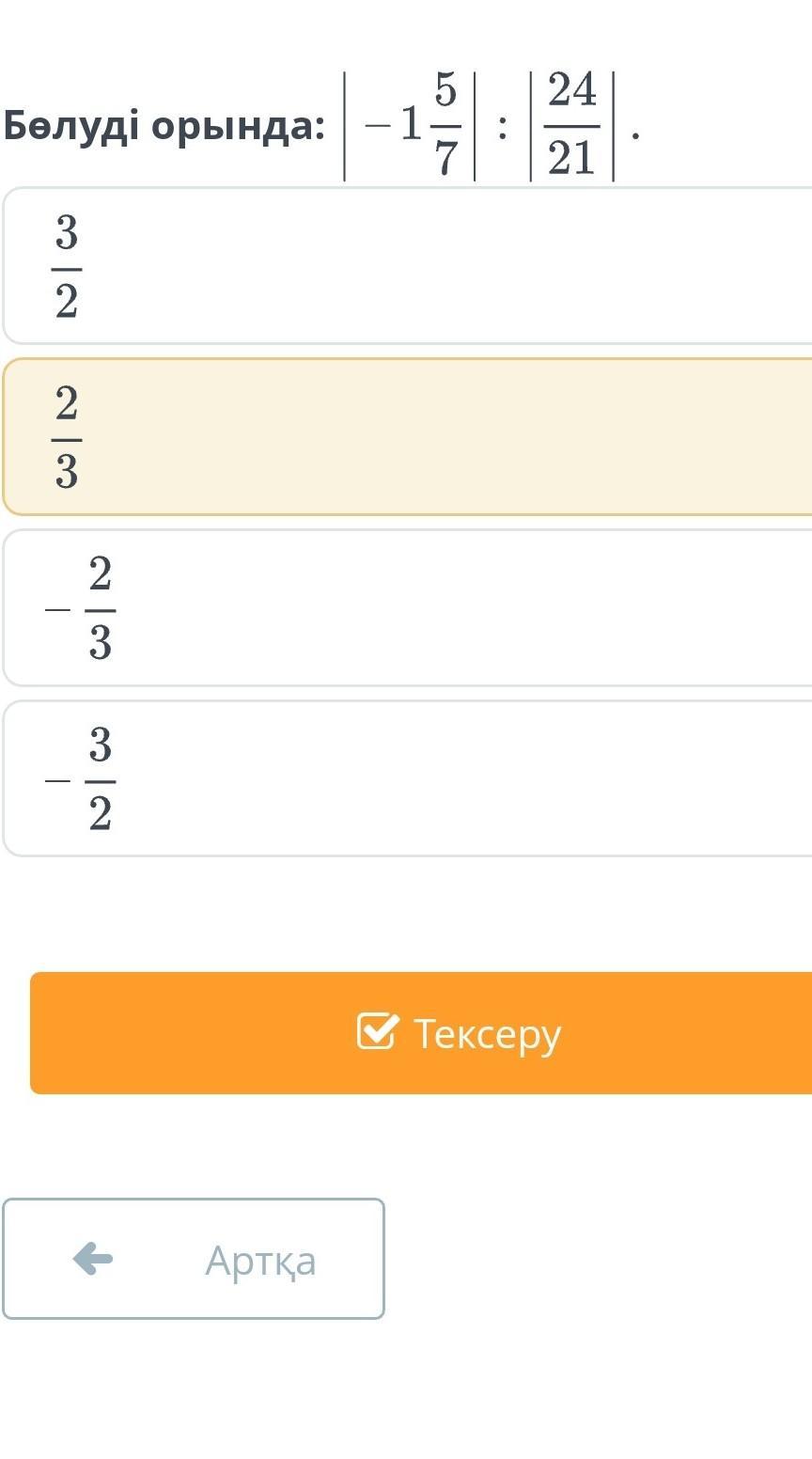Viewport: 812px width, 1459px height.
Task: Click the denominator 21 in the question
Action: click(571, 159)
